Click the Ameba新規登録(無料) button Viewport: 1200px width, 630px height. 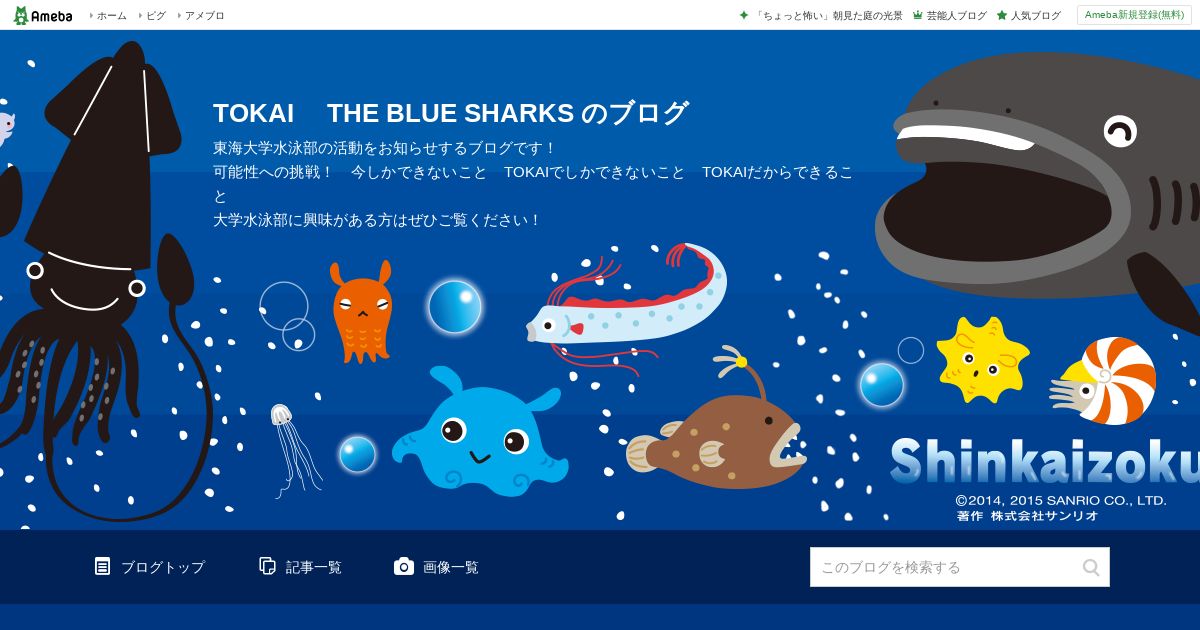[x=1134, y=15]
